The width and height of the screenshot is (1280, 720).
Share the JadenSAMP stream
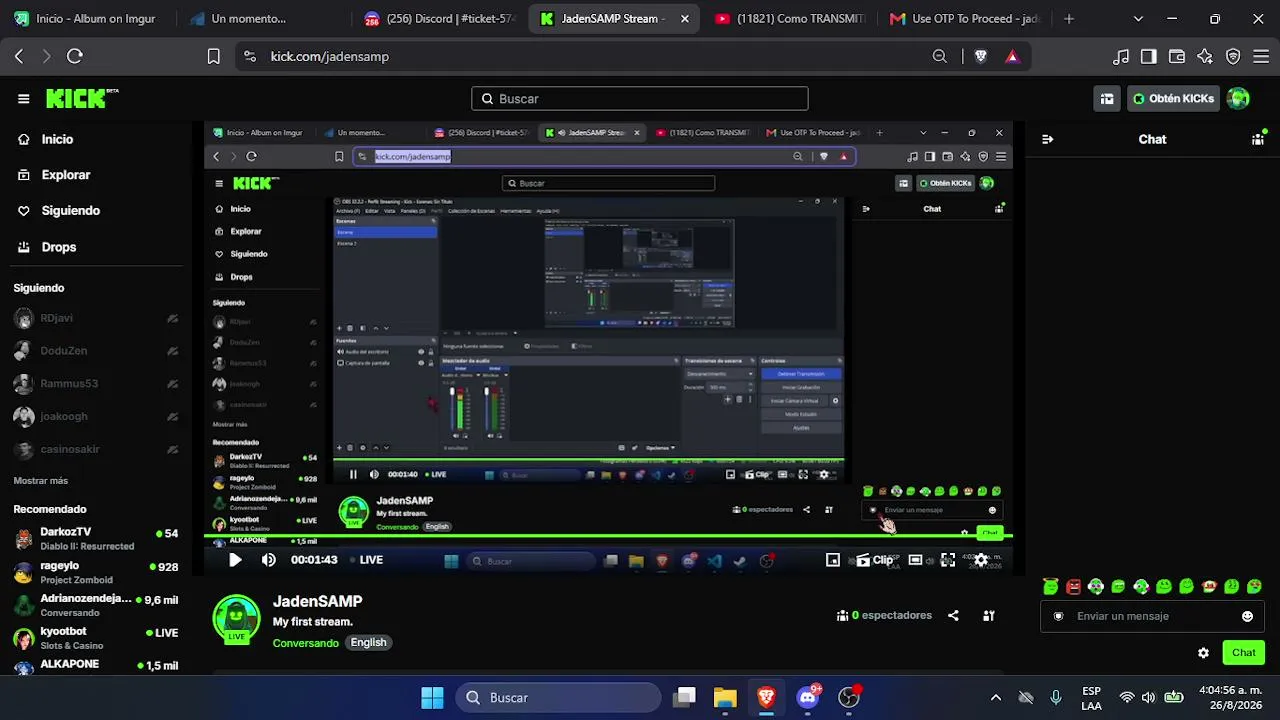click(953, 616)
